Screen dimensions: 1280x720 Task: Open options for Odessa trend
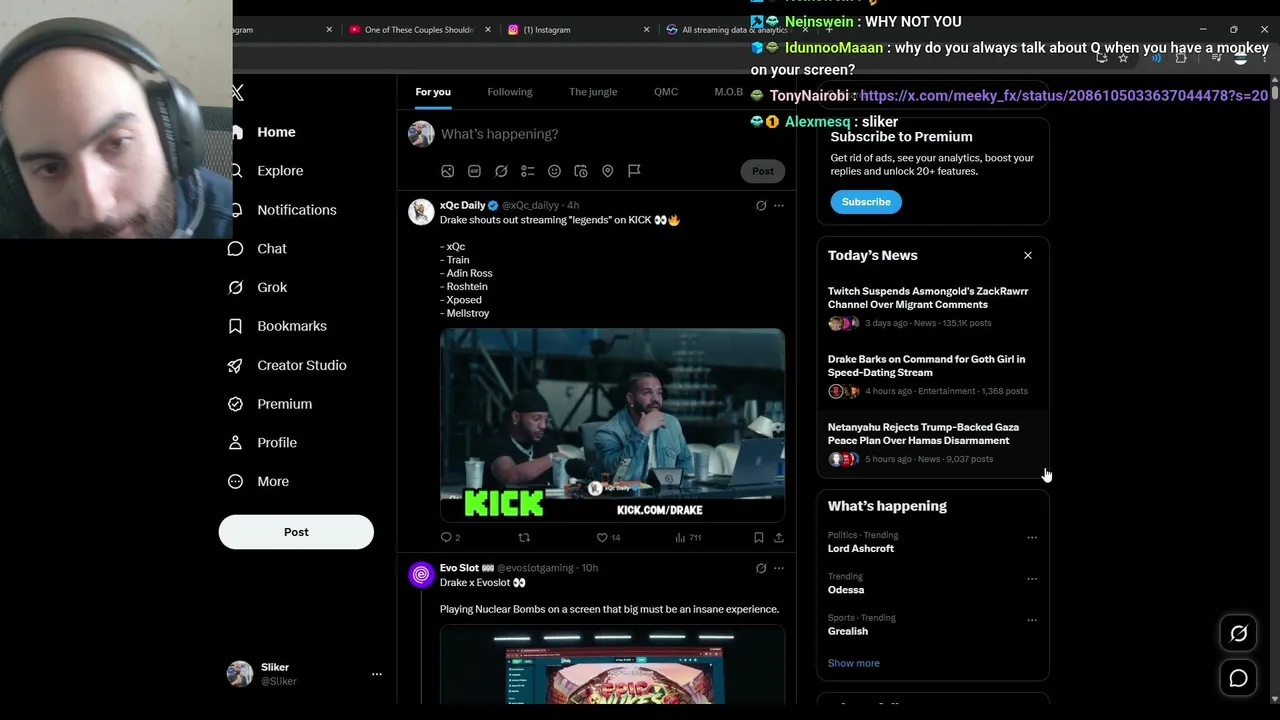(x=1032, y=579)
